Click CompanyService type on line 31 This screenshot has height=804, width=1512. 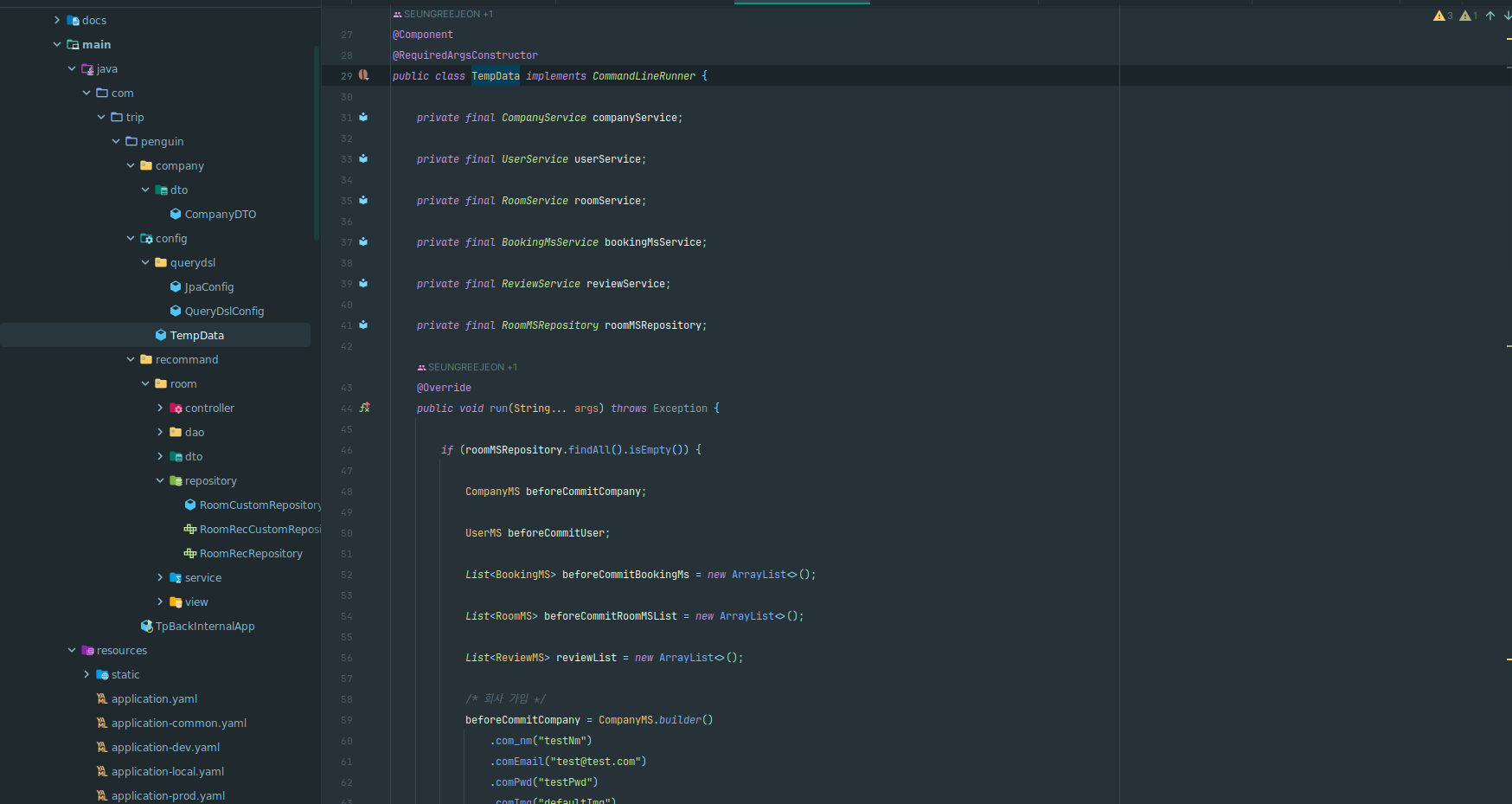click(x=544, y=118)
